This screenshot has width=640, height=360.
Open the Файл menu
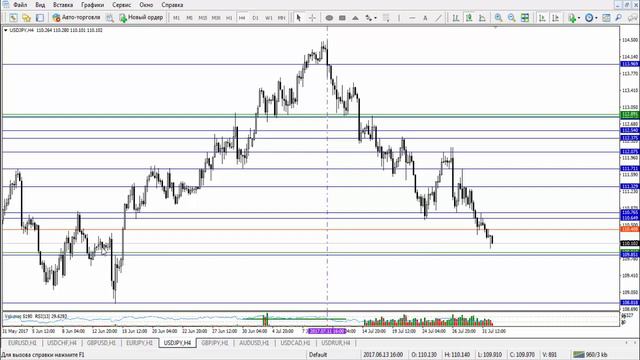[x=20, y=5]
